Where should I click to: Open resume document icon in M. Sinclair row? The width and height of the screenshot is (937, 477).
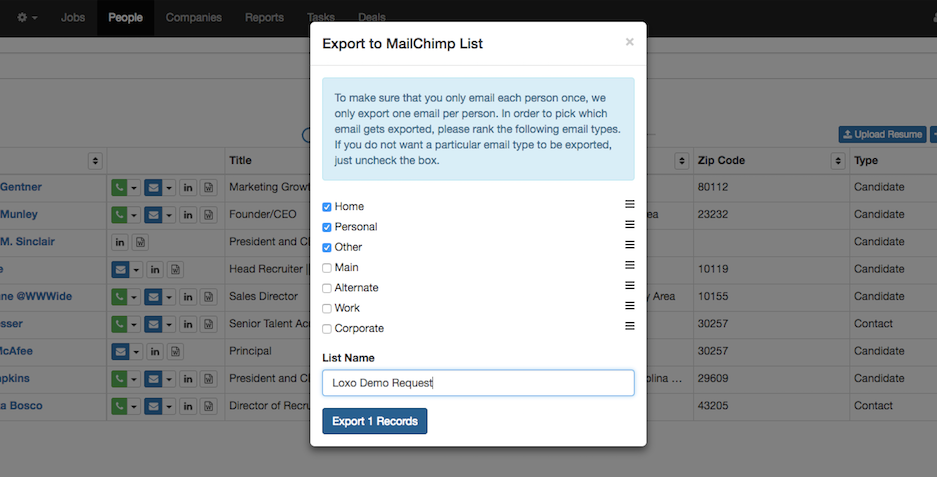click(140, 242)
